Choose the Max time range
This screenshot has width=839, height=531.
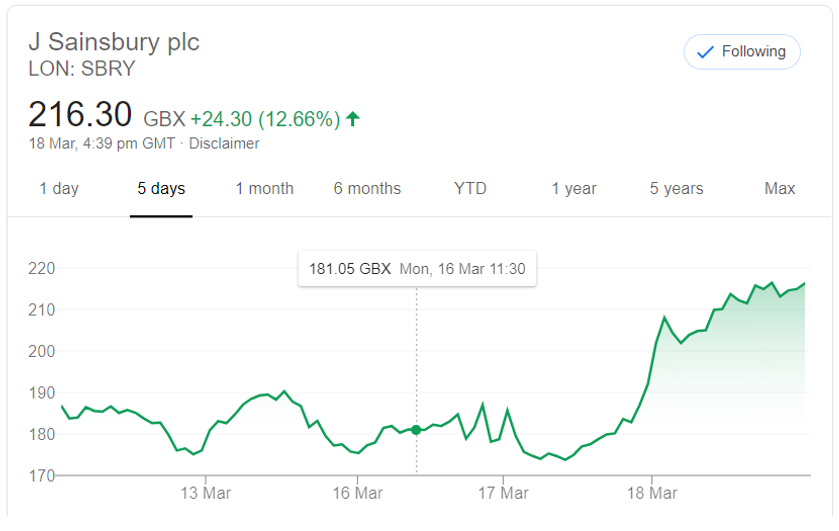click(780, 188)
